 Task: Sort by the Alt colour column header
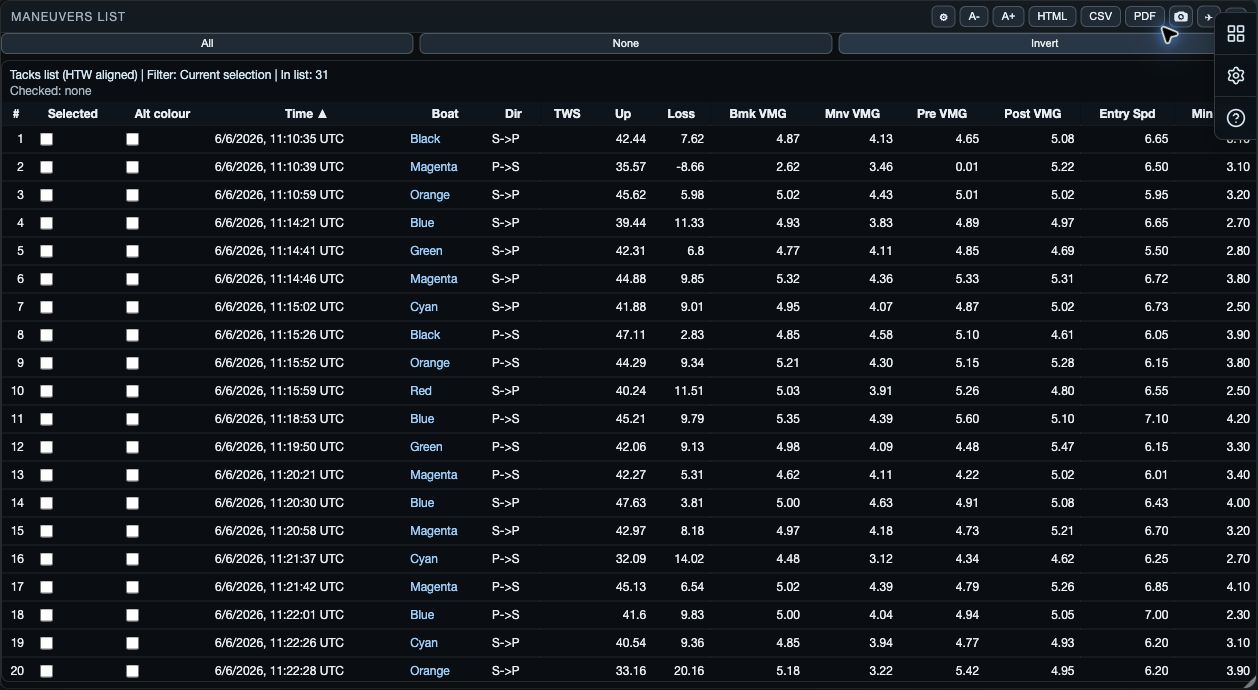pyautogui.click(x=162, y=114)
